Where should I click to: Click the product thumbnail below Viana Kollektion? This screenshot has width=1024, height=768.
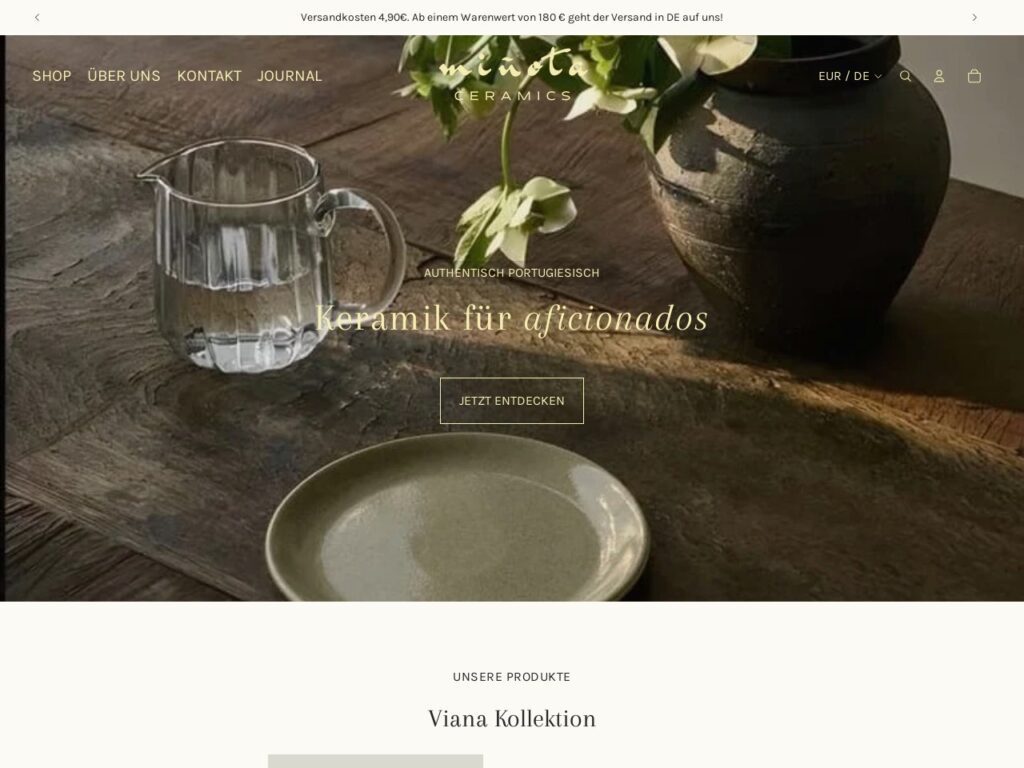click(x=376, y=761)
